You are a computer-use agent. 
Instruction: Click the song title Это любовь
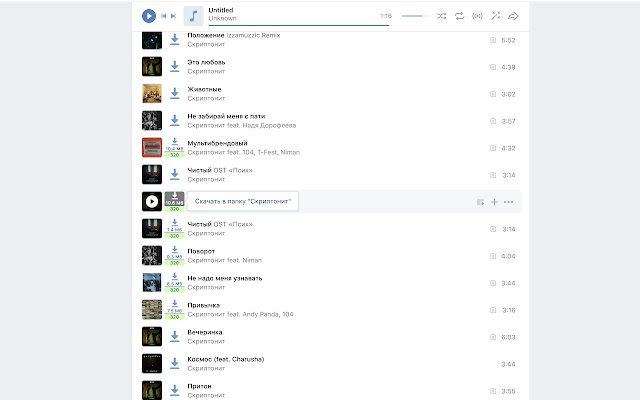click(x=206, y=62)
